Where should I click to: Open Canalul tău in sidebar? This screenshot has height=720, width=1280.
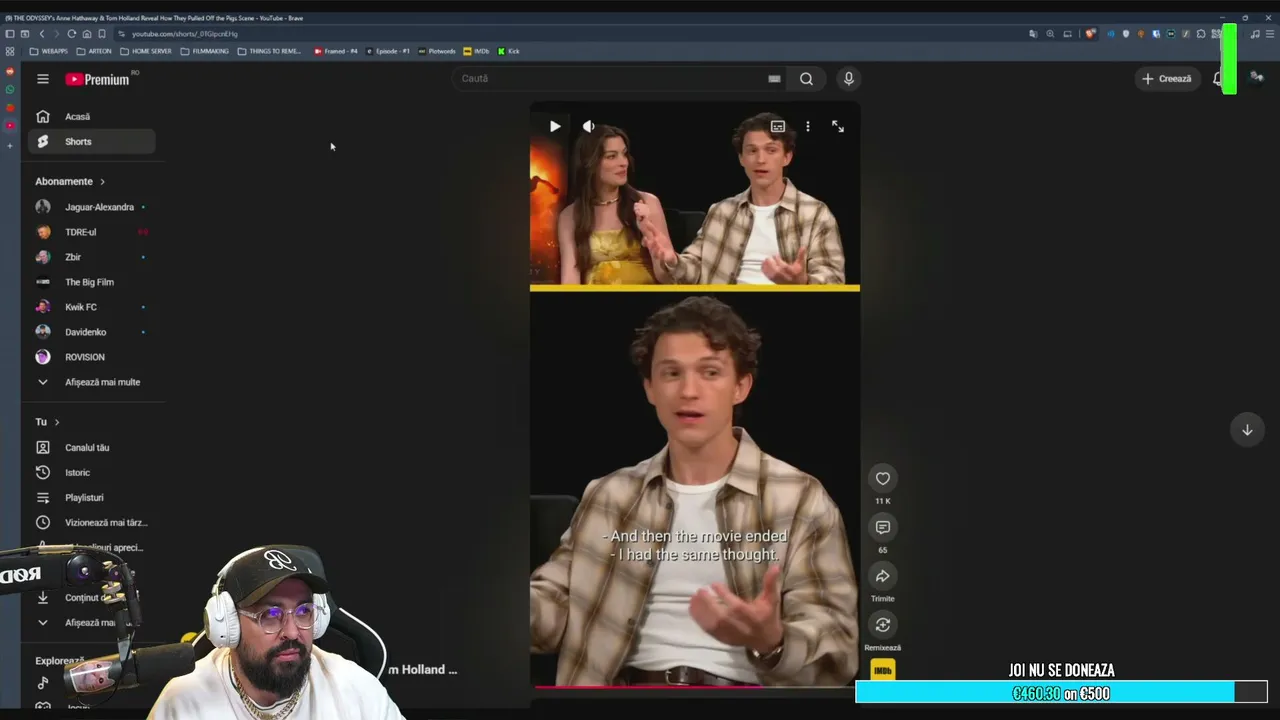91,448
